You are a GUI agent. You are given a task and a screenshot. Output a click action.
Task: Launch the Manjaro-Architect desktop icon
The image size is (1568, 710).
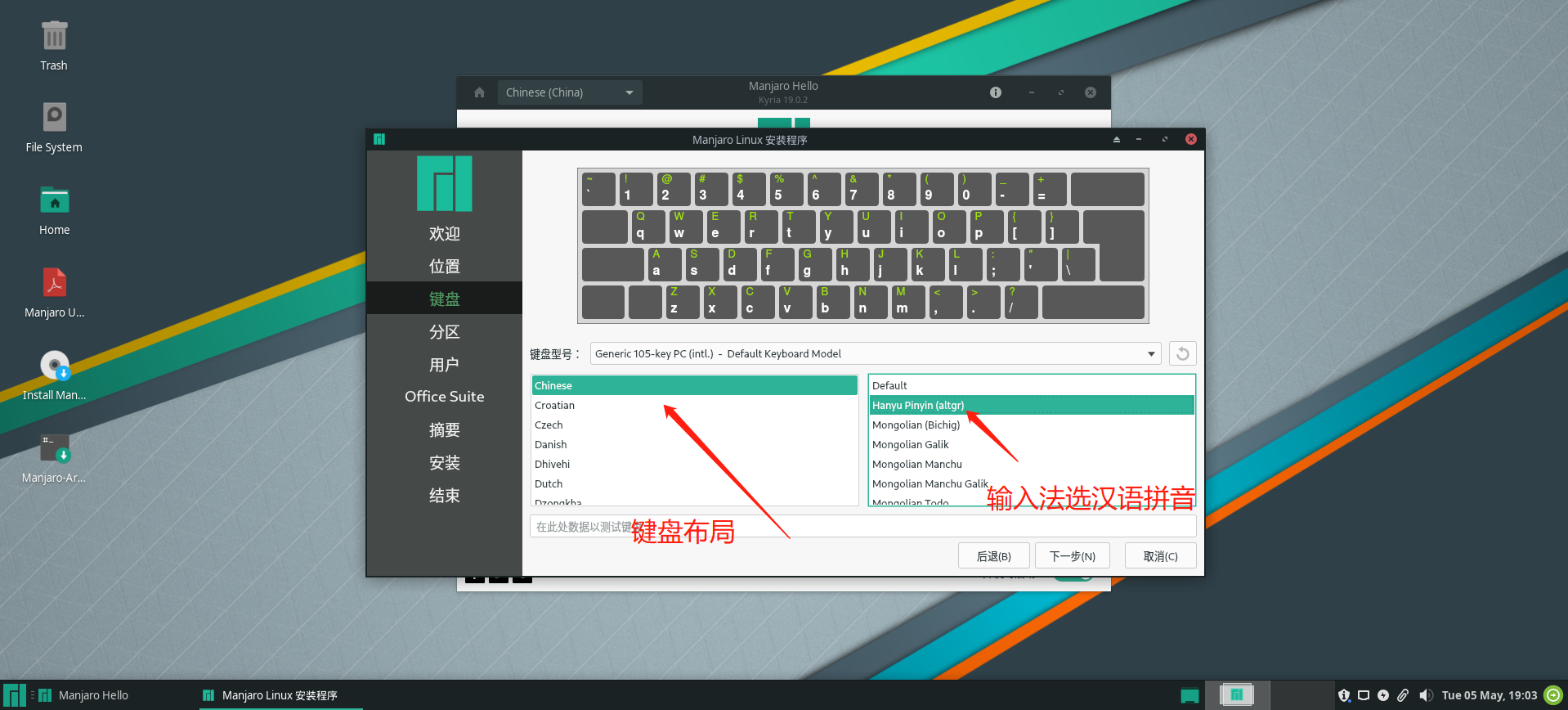tap(54, 448)
